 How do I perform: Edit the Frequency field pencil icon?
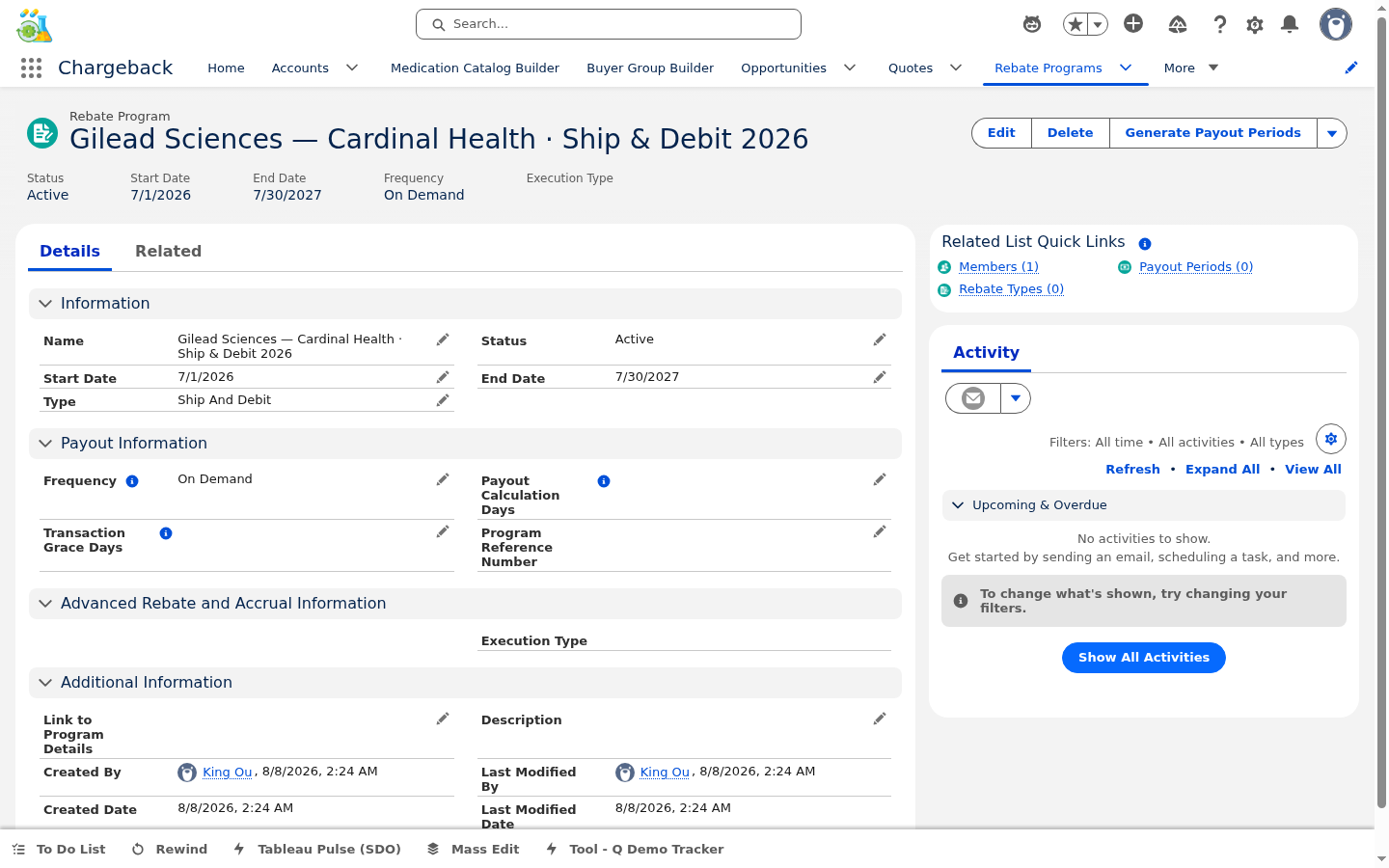(x=443, y=479)
